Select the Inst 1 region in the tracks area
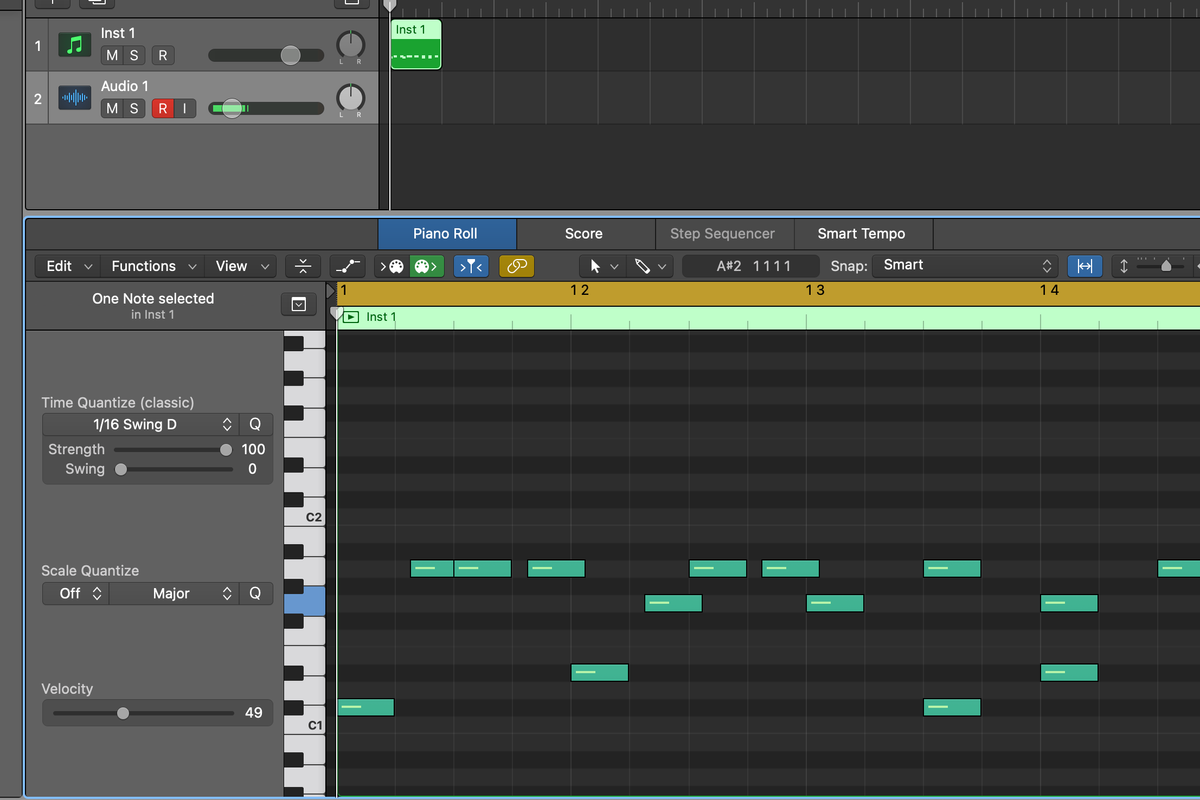 coord(415,44)
